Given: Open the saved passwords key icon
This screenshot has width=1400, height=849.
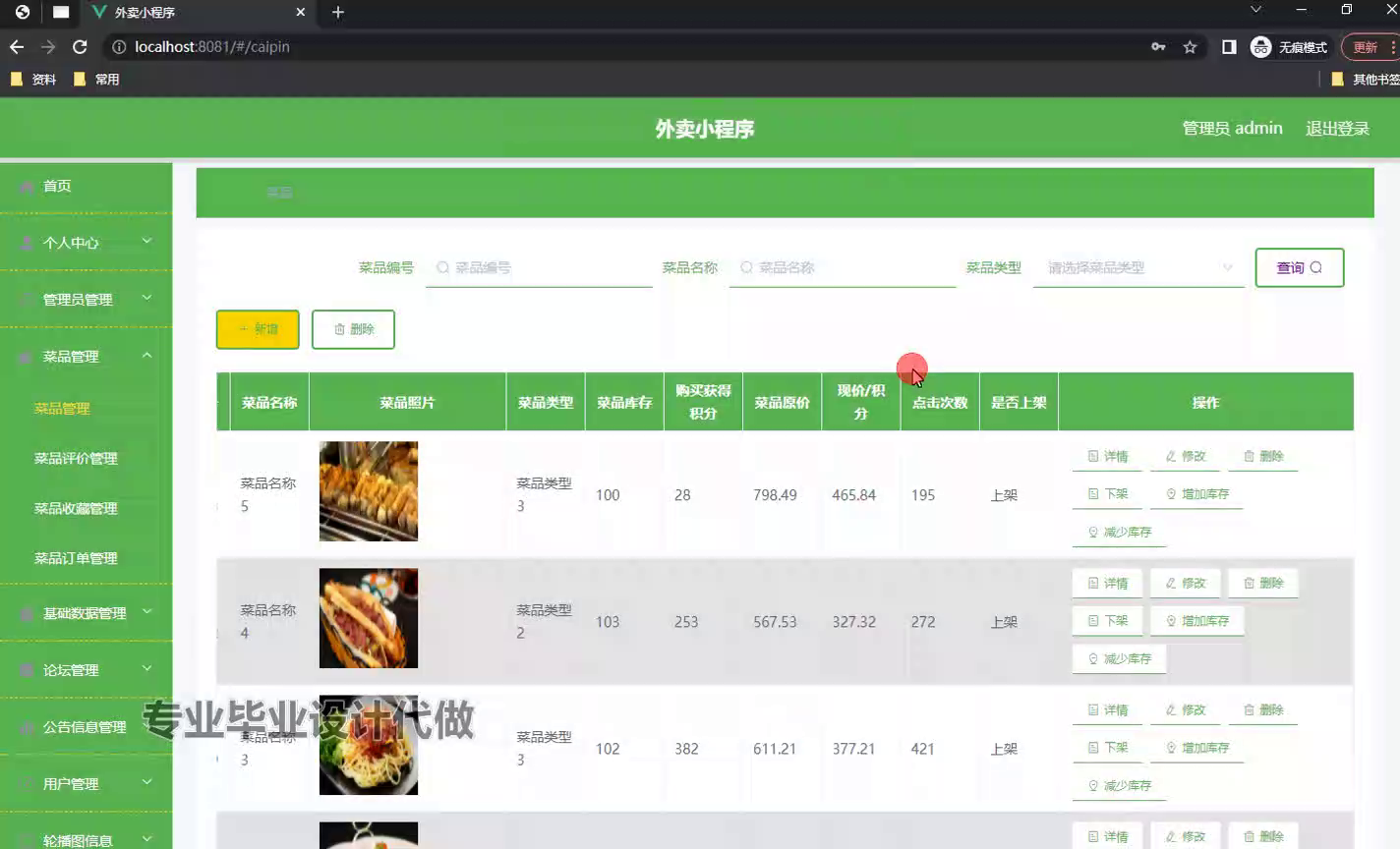Looking at the screenshot, I should tap(1158, 47).
